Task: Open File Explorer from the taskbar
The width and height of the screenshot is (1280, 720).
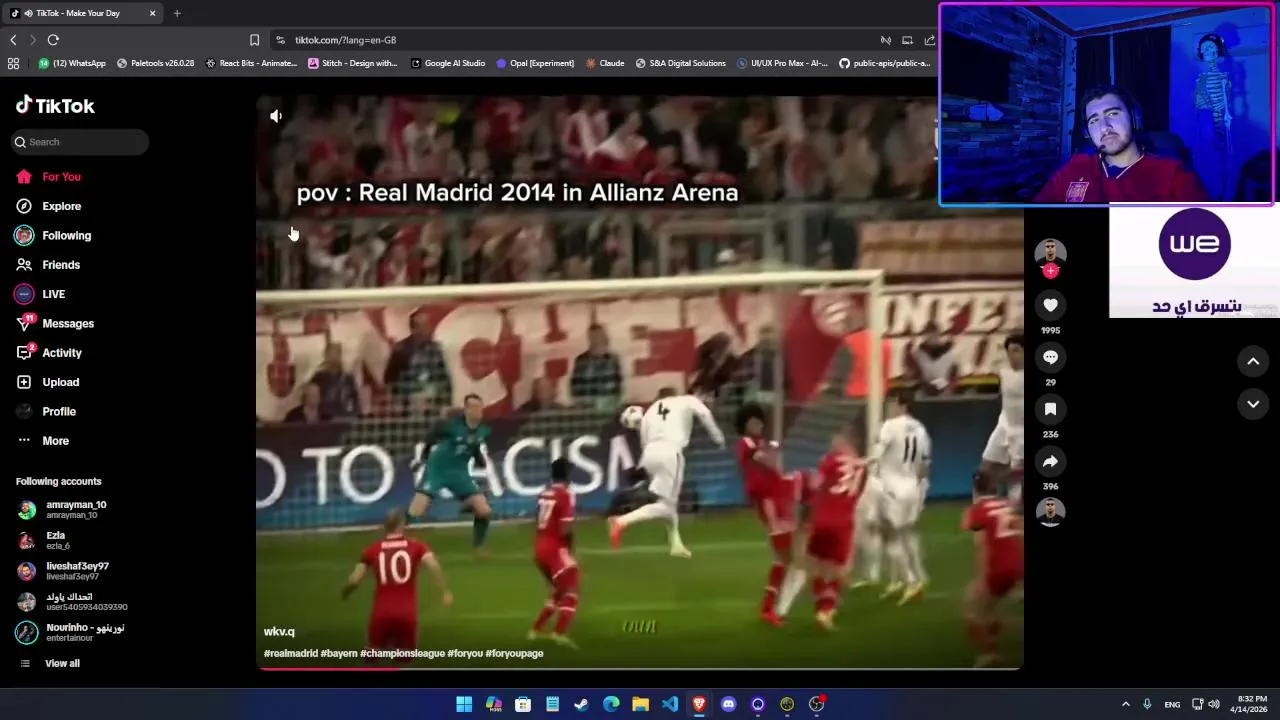Action: [640, 704]
